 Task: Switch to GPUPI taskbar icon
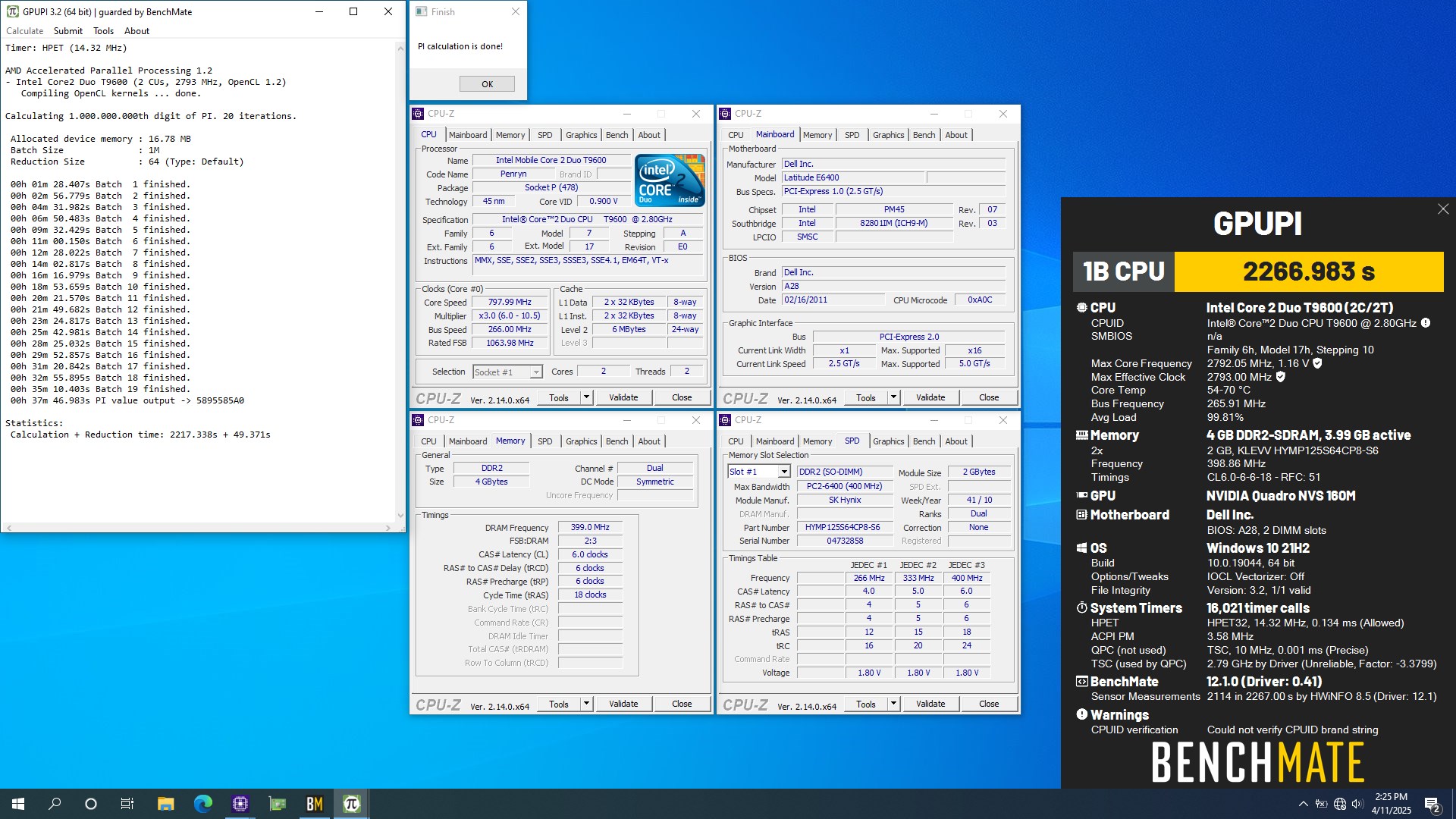tap(351, 804)
